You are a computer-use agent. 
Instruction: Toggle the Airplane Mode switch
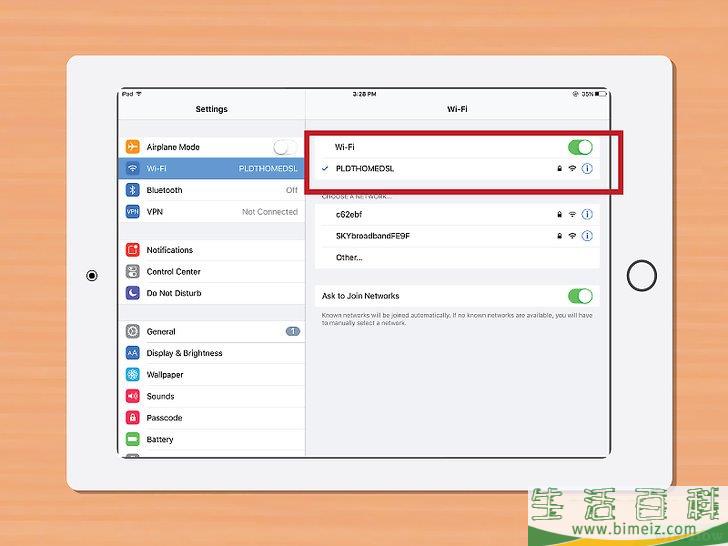285,147
